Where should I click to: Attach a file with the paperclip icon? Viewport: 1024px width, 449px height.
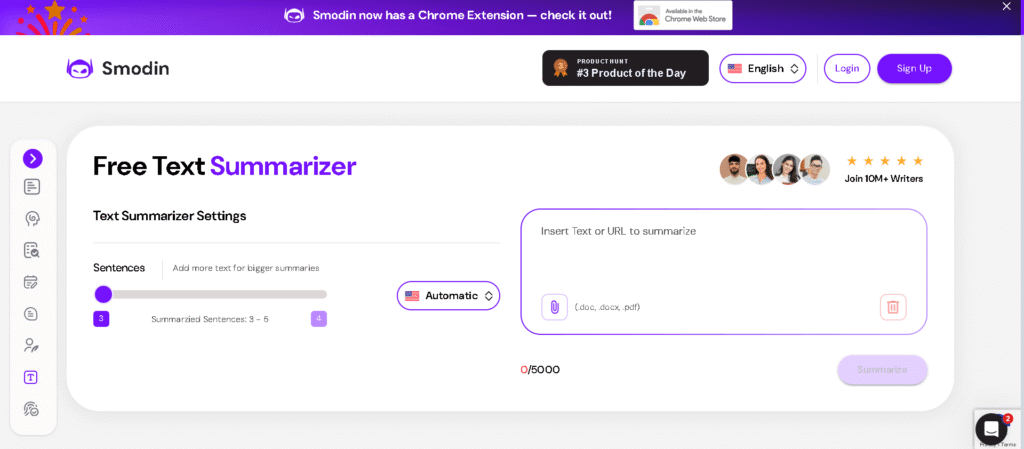click(554, 307)
